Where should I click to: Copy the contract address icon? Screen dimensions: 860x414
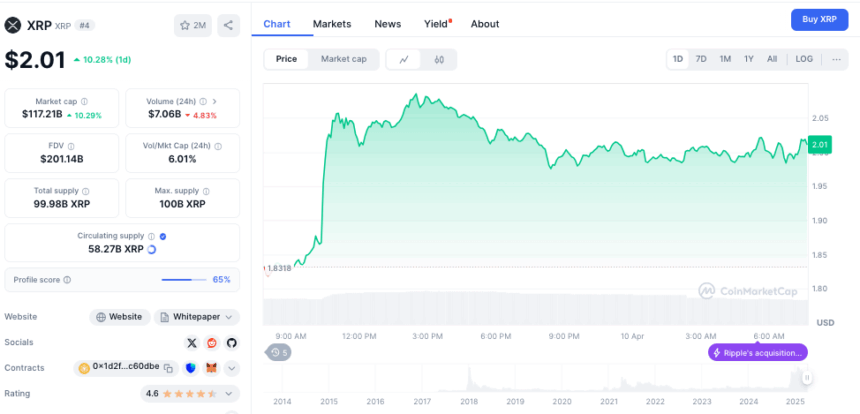pos(169,368)
